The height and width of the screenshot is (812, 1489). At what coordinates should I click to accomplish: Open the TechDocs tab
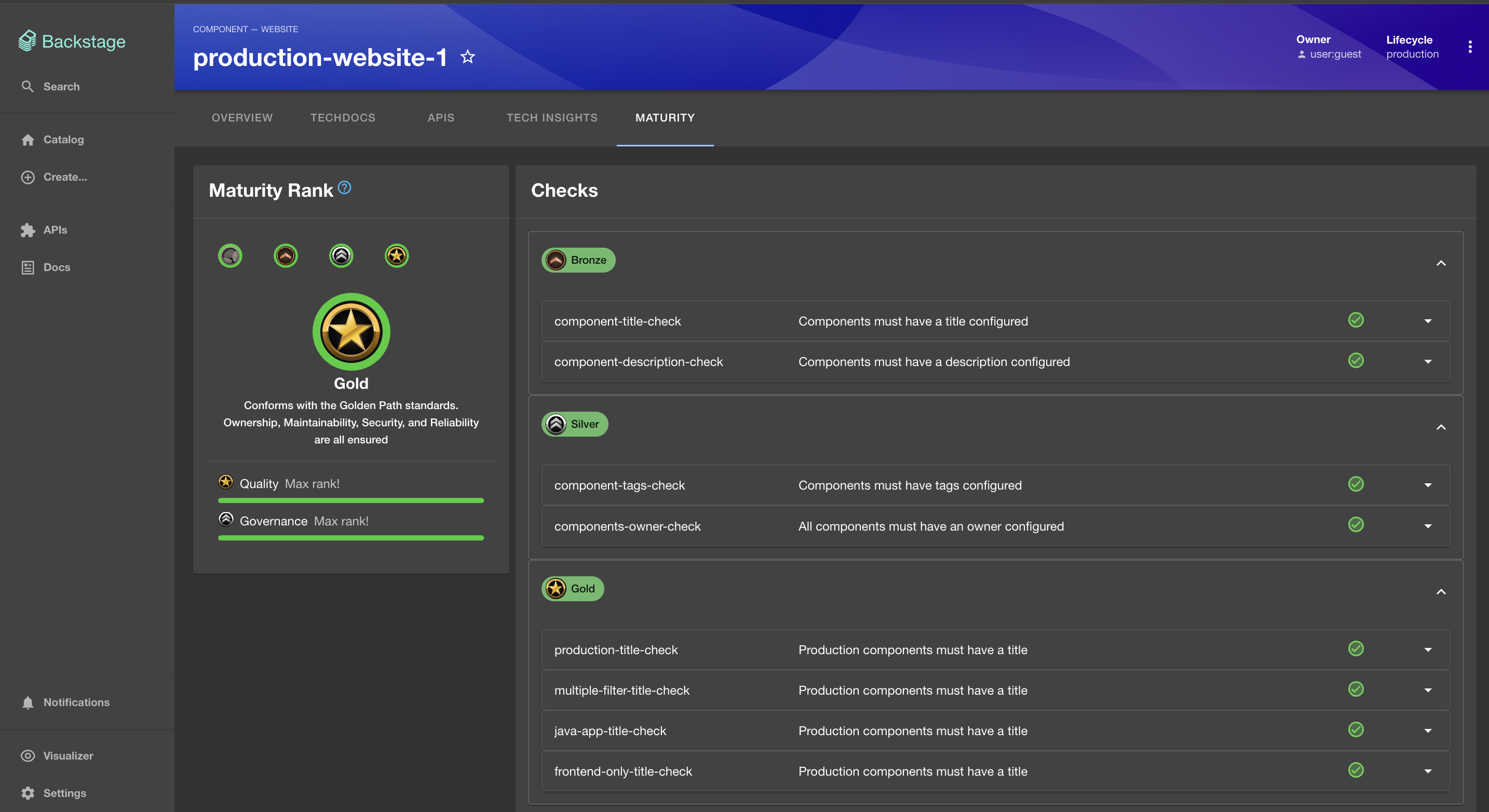[x=342, y=117]
